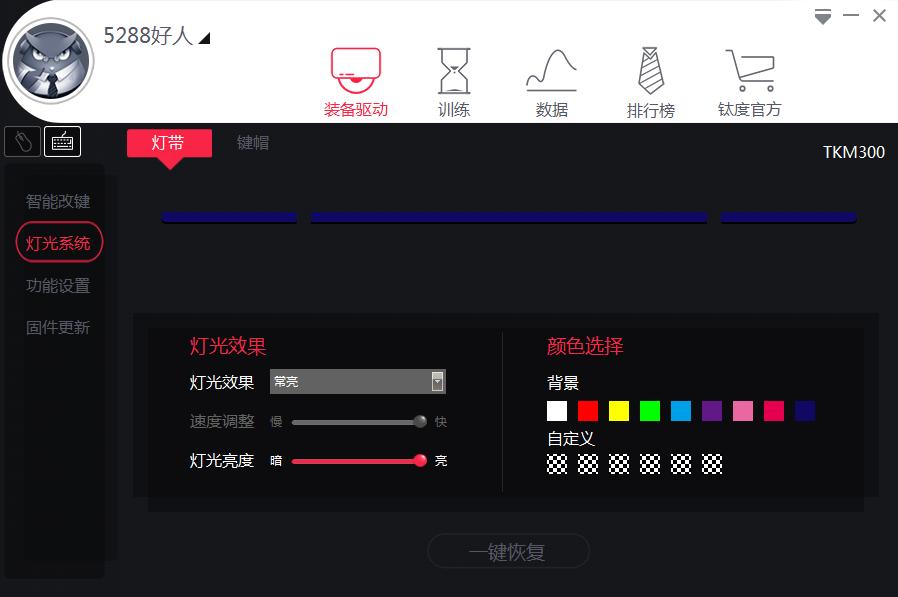Select the 固件更新 firmware update section

pyautogui.click(x=57, y=327)
